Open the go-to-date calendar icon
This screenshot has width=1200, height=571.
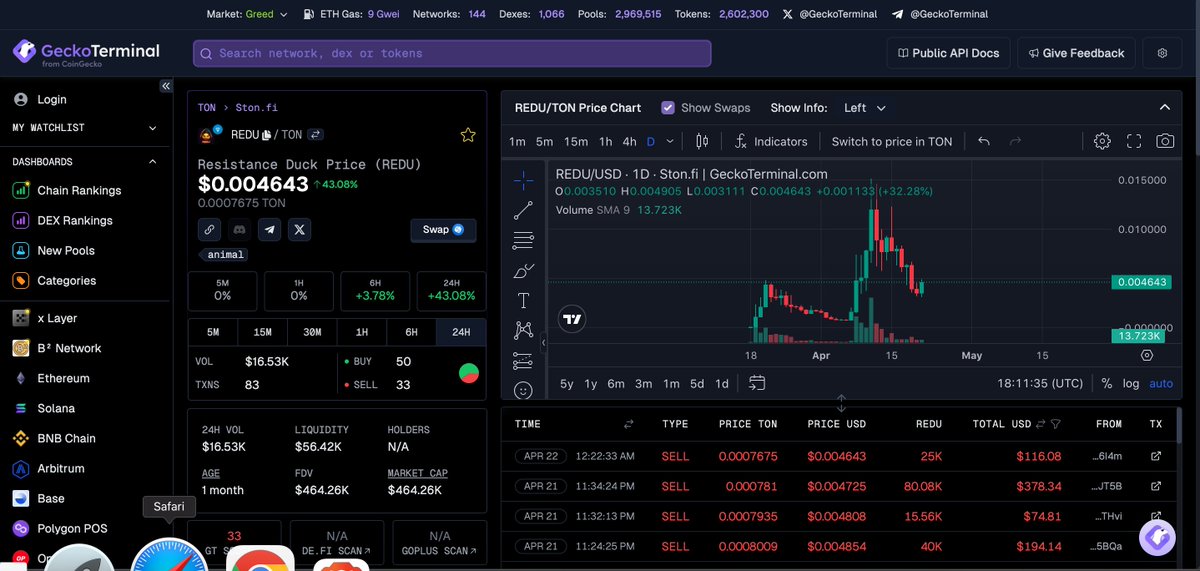pos(757,383)
